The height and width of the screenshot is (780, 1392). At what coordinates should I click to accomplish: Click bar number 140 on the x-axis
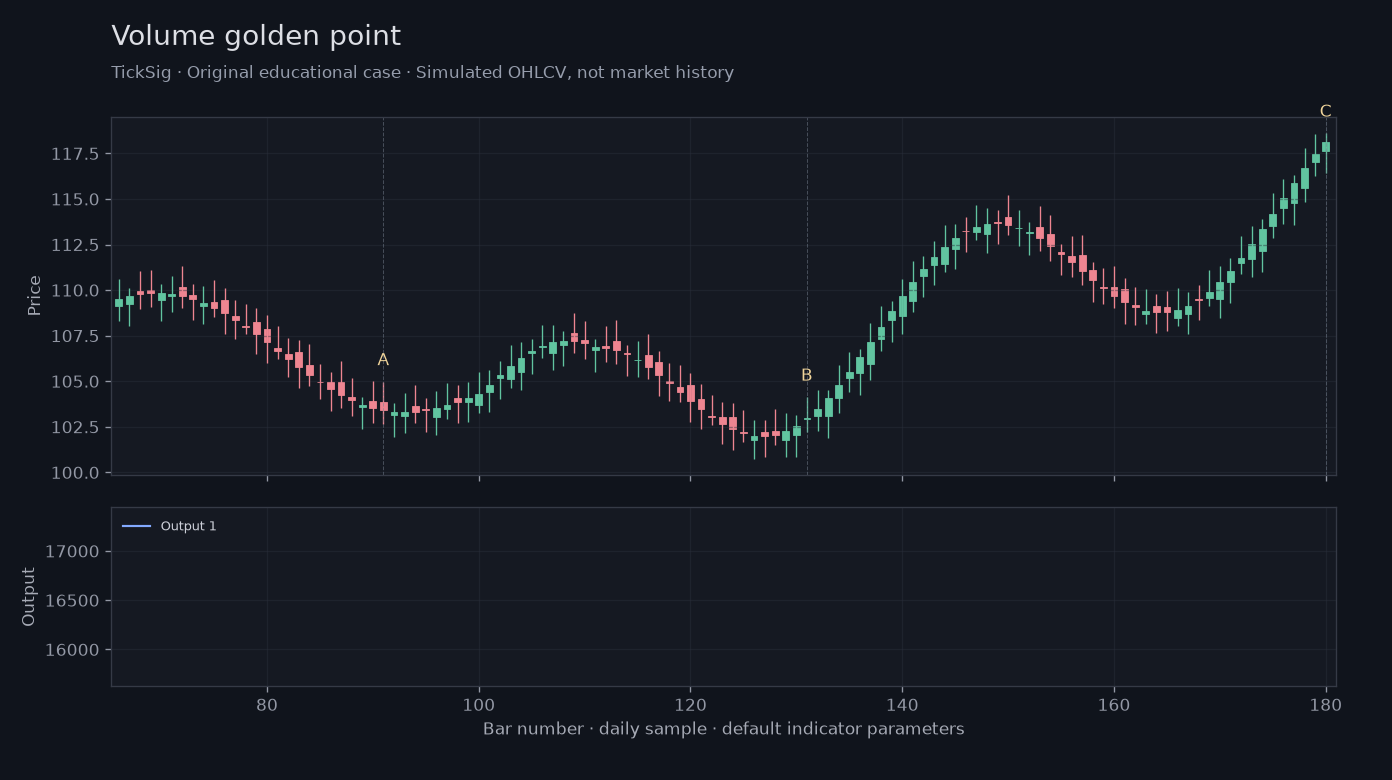coord(902,704)
